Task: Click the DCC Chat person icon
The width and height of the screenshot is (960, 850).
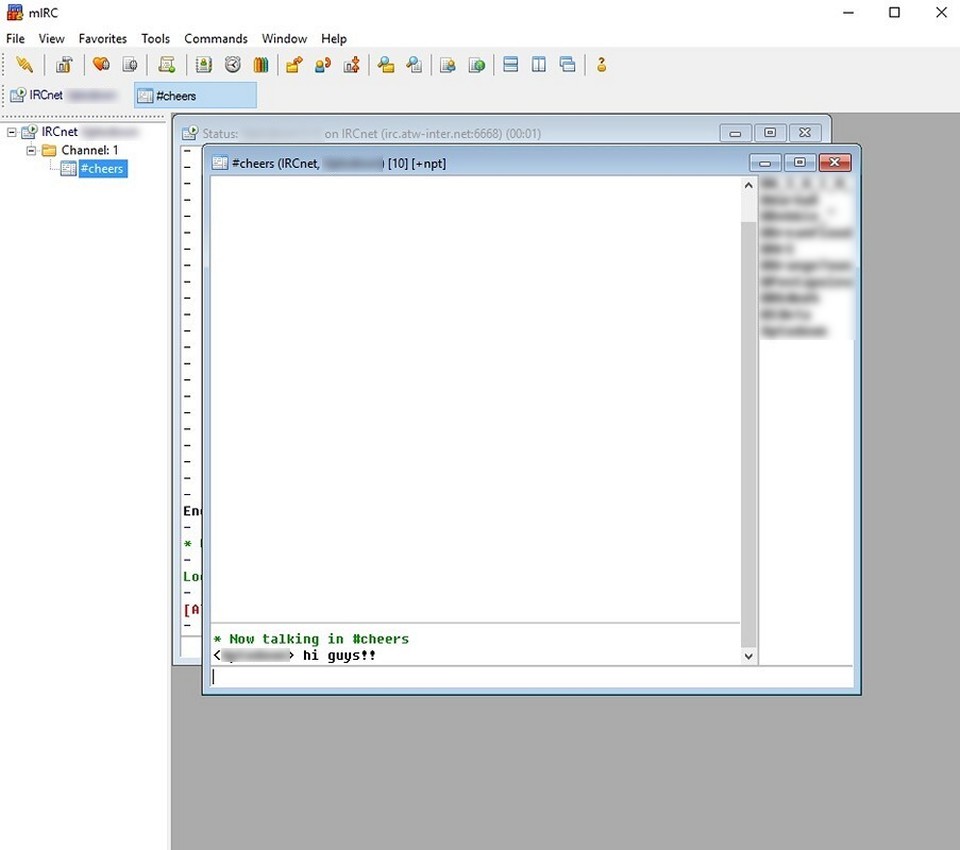Action: pyautogui.click(x=323, y=64)
